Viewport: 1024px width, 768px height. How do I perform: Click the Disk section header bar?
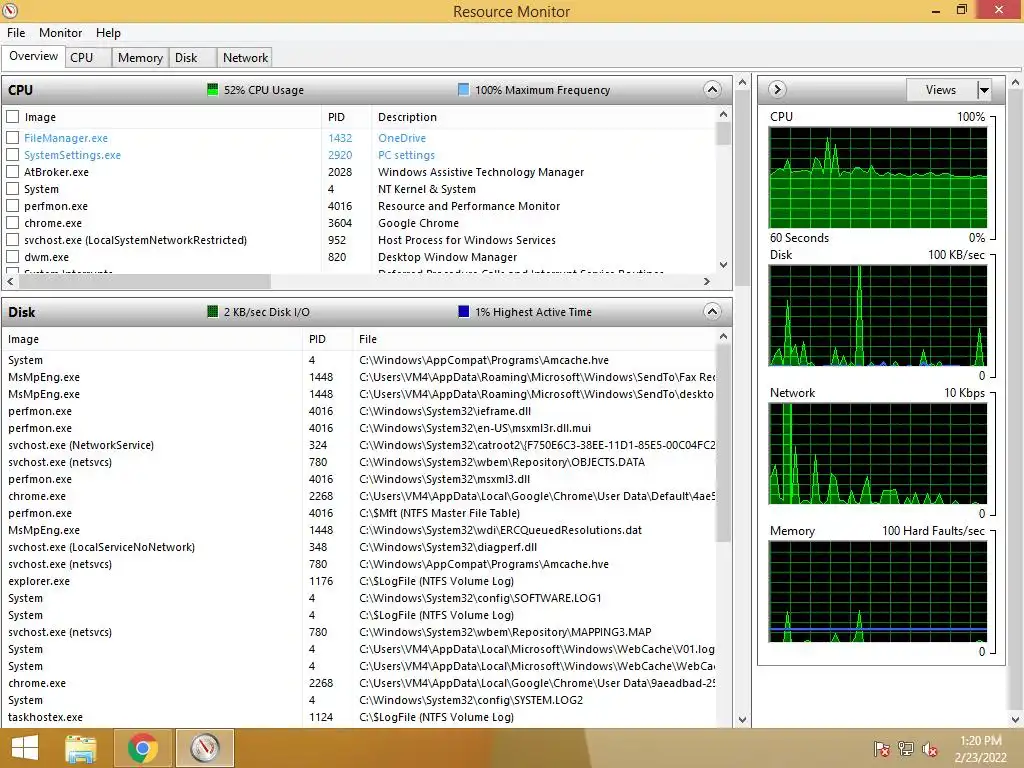(366, 312)
